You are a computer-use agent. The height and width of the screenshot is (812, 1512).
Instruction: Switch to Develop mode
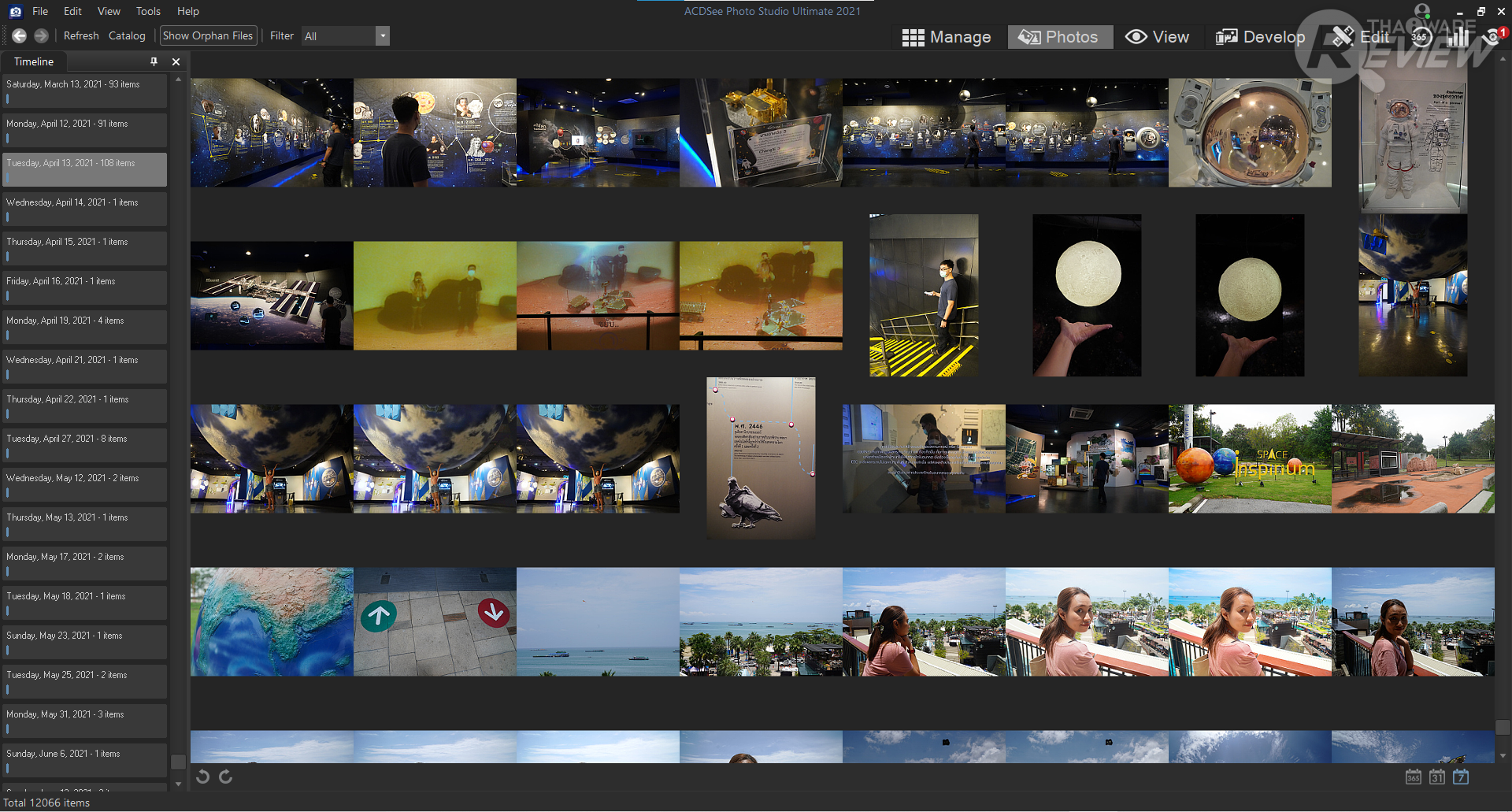point(1260,37)
